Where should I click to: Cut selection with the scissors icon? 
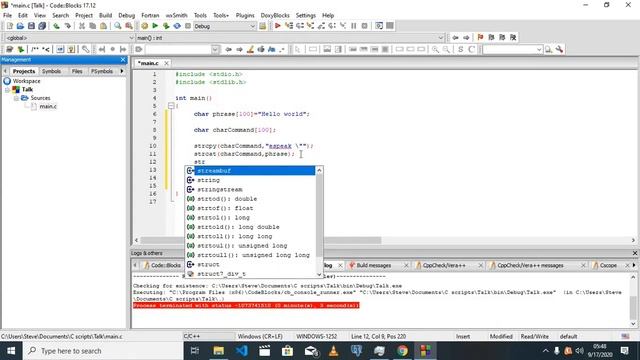(82, 26)
